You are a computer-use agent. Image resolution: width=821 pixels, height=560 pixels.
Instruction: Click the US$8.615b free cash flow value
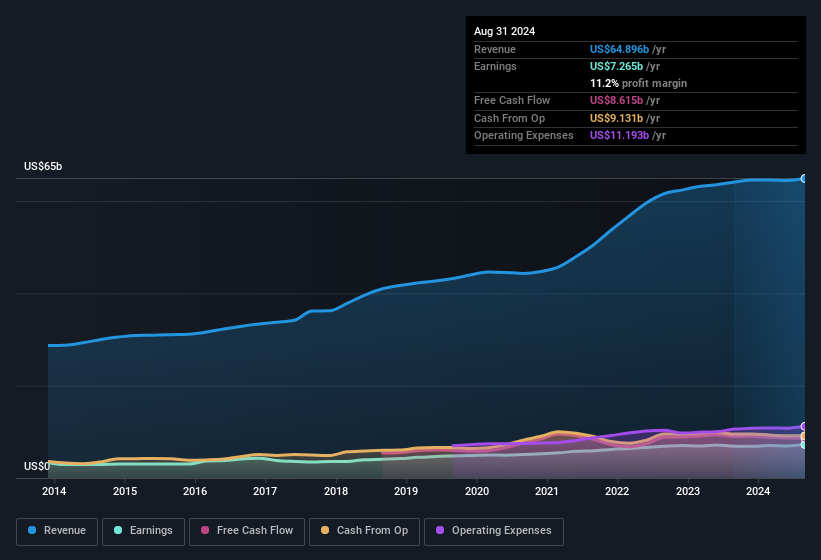click(616, 100)
